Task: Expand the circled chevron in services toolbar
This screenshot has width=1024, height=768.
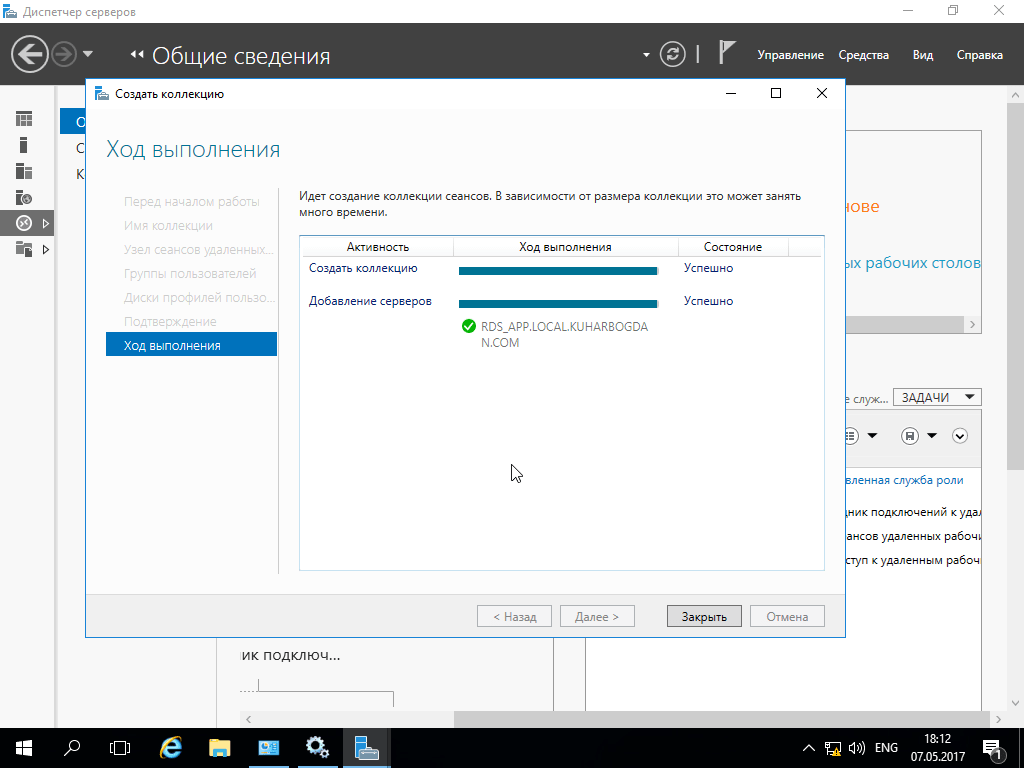Action: pyautogui.click(x=960, y=436)
